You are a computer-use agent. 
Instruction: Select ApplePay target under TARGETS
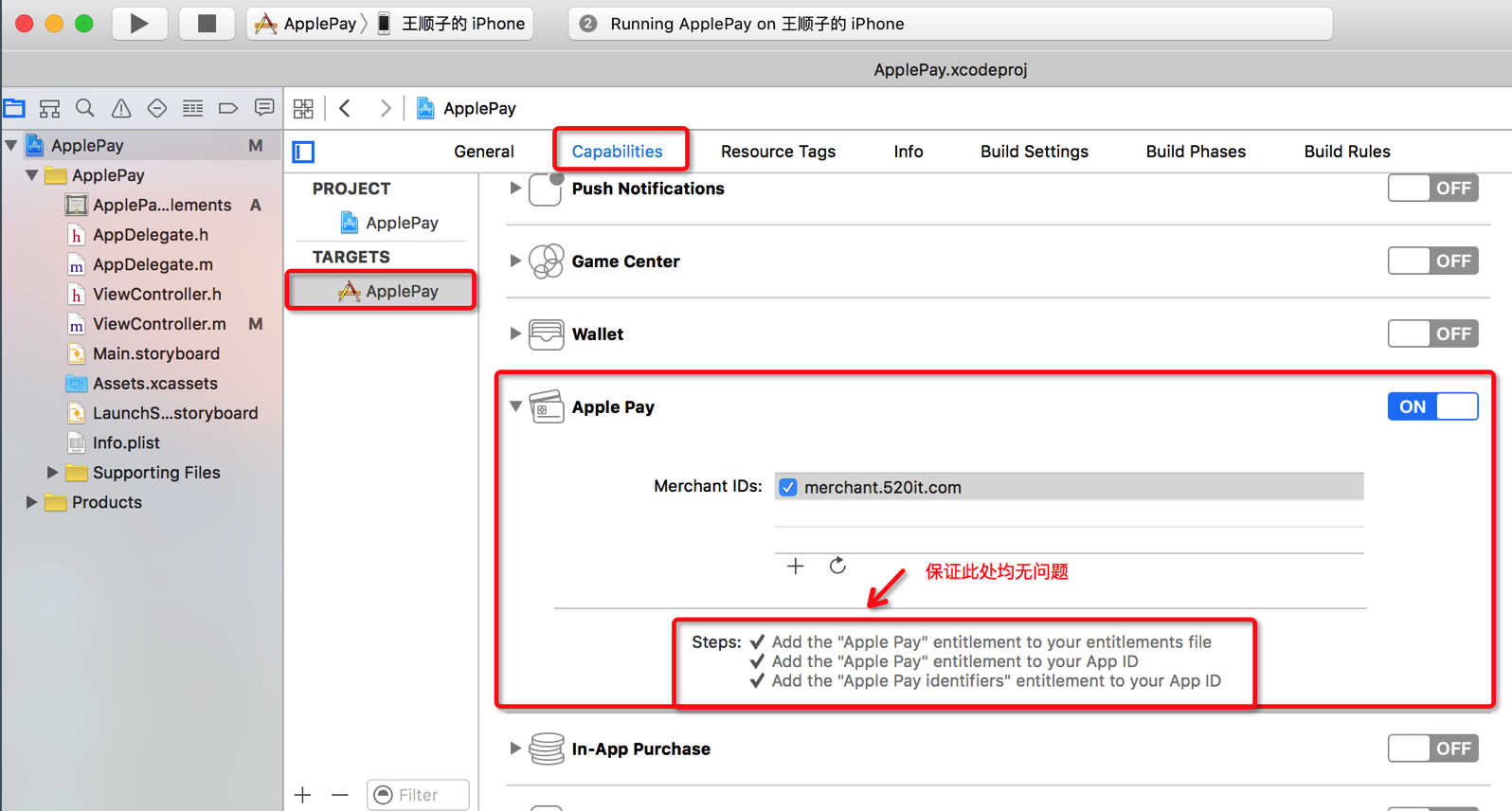click(381, 291)
